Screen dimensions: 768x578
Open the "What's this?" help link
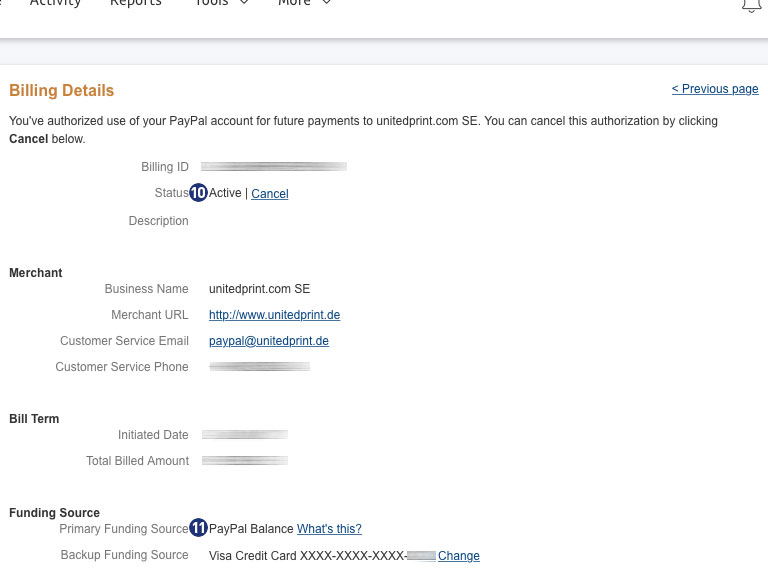pyautogui.click(x=329, y=529)
